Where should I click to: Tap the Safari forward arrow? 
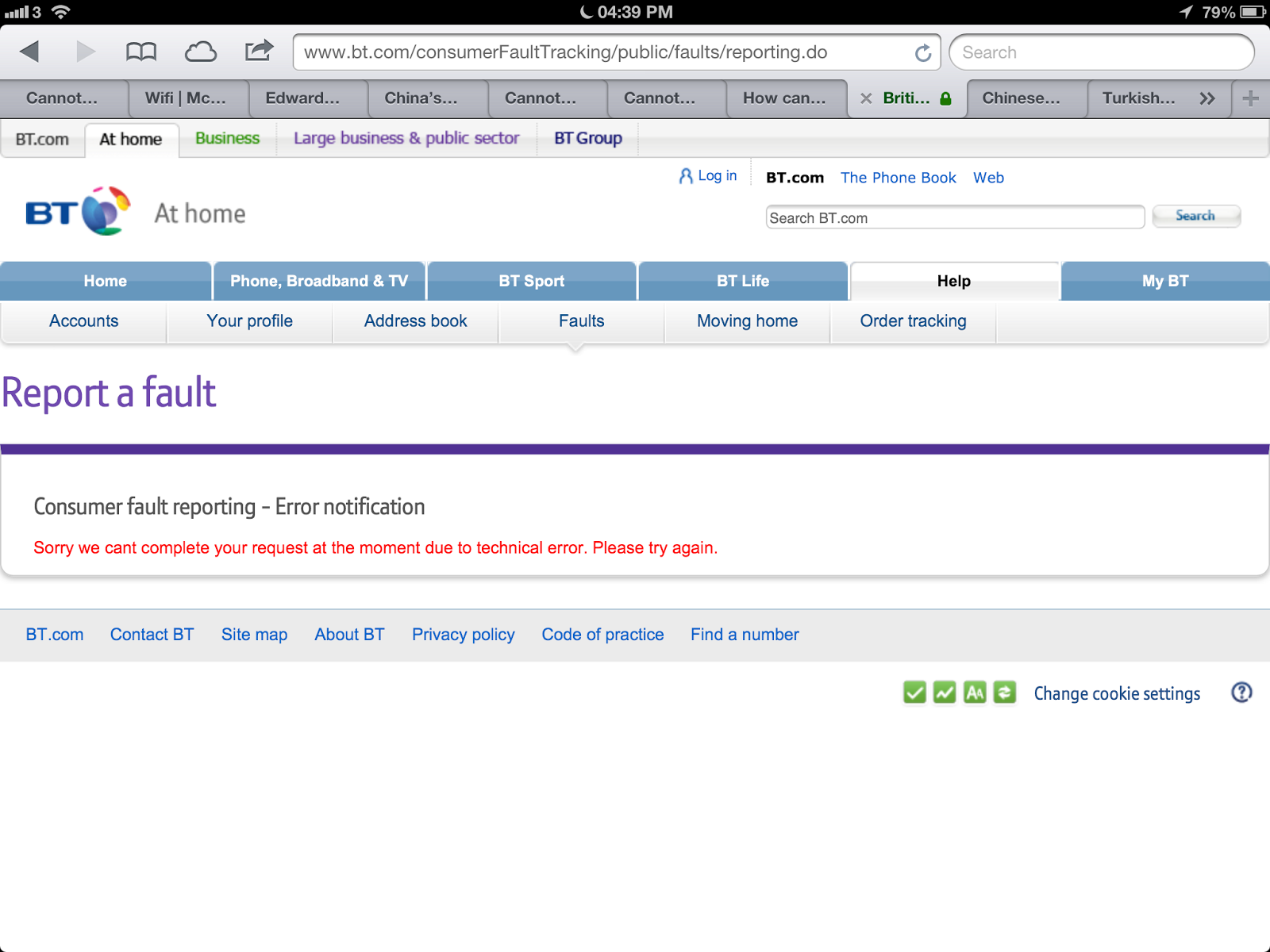tap(86, 52)
